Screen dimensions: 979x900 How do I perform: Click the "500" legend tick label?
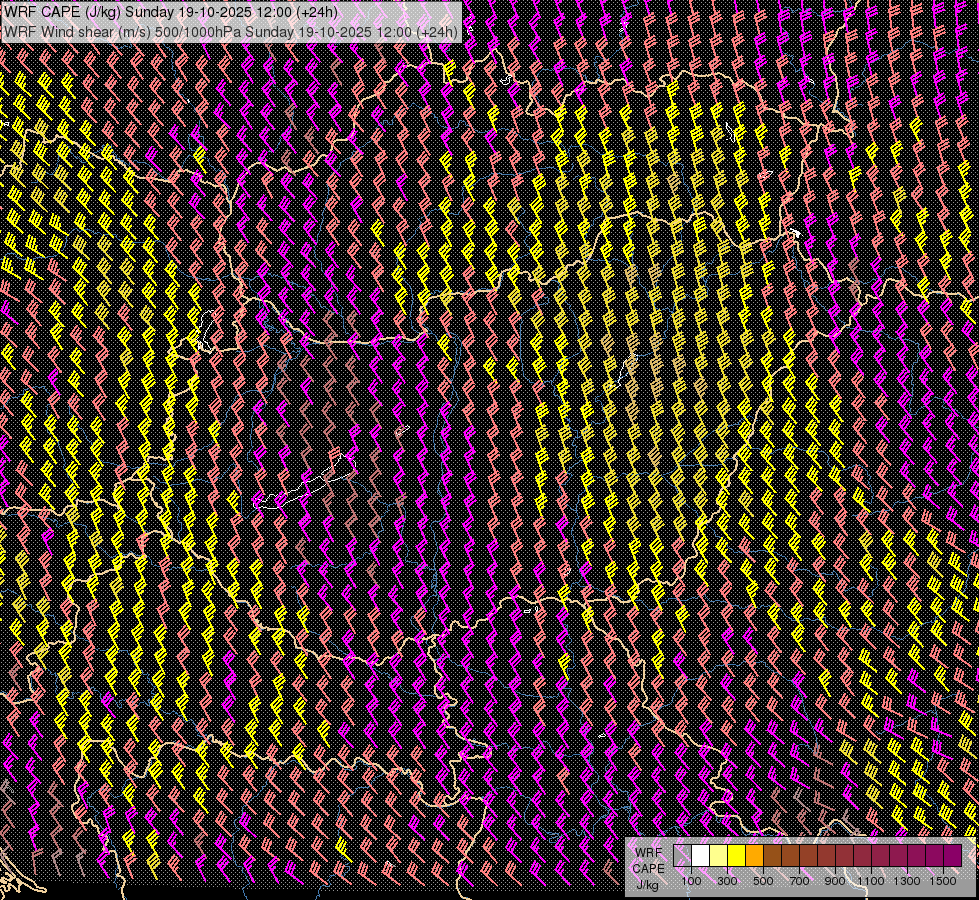tap(763, 881)
